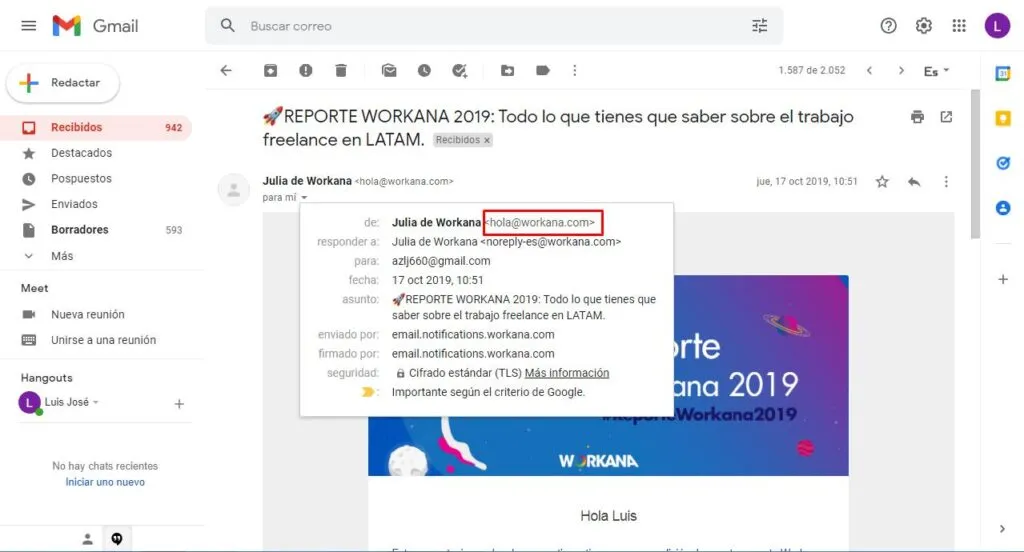Get add-ons plus icon
This screenshot has width=1024, height=552.
click(x=1003, y=279)
